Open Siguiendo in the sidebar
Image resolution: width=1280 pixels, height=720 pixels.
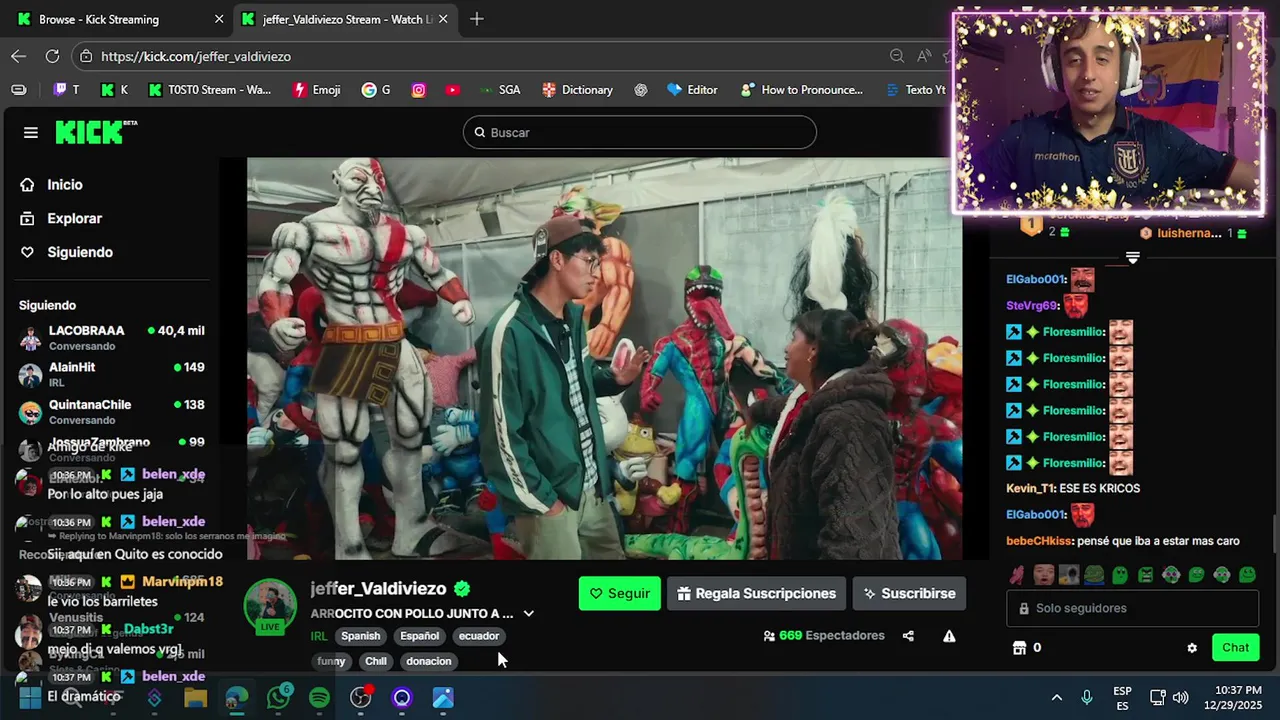66,252
